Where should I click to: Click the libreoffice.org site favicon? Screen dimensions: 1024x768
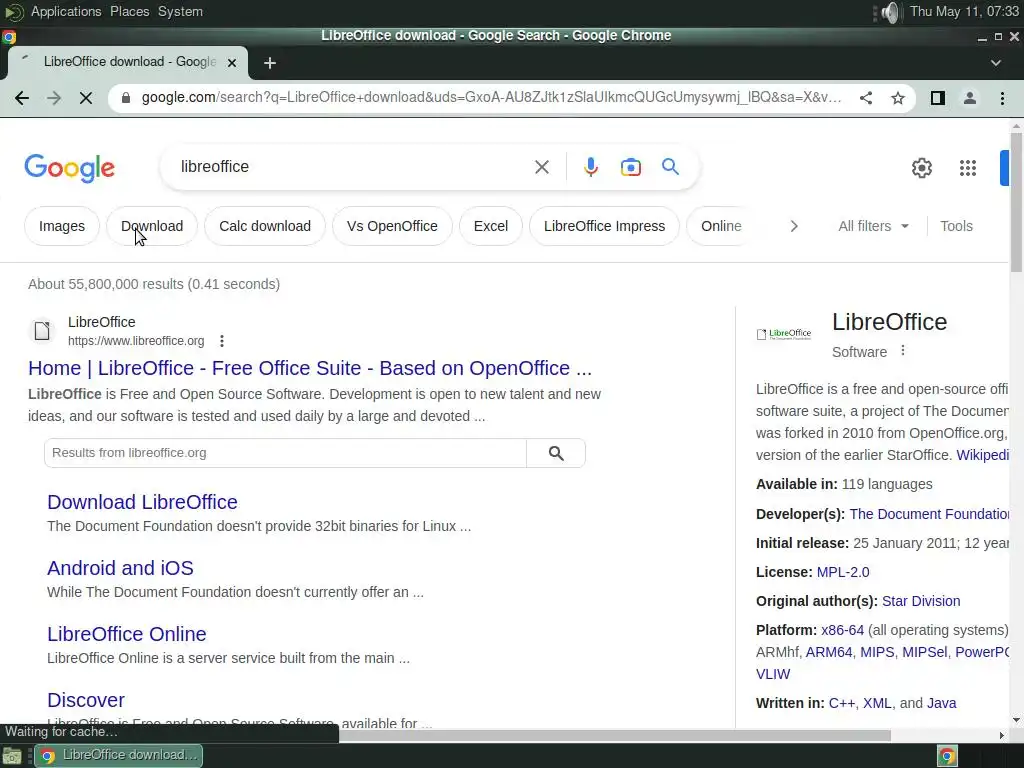click(x=42, y=330)
